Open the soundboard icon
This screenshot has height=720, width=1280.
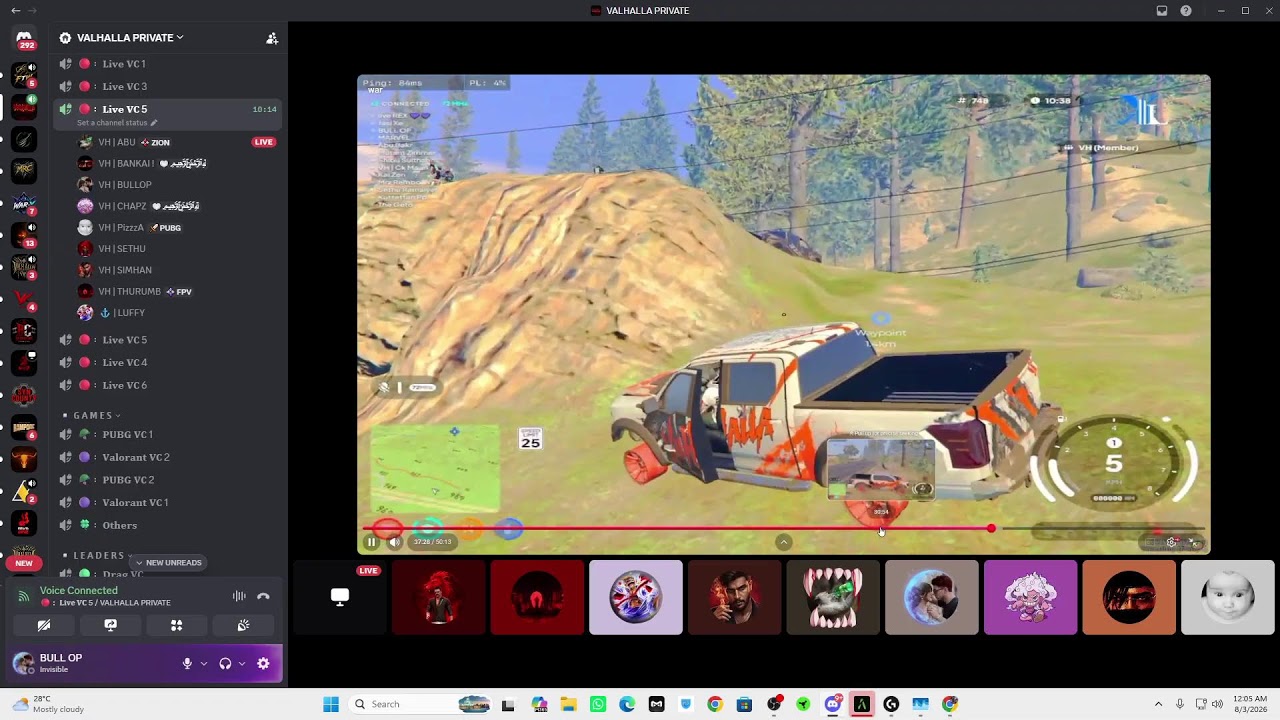[x=243, y=625]
